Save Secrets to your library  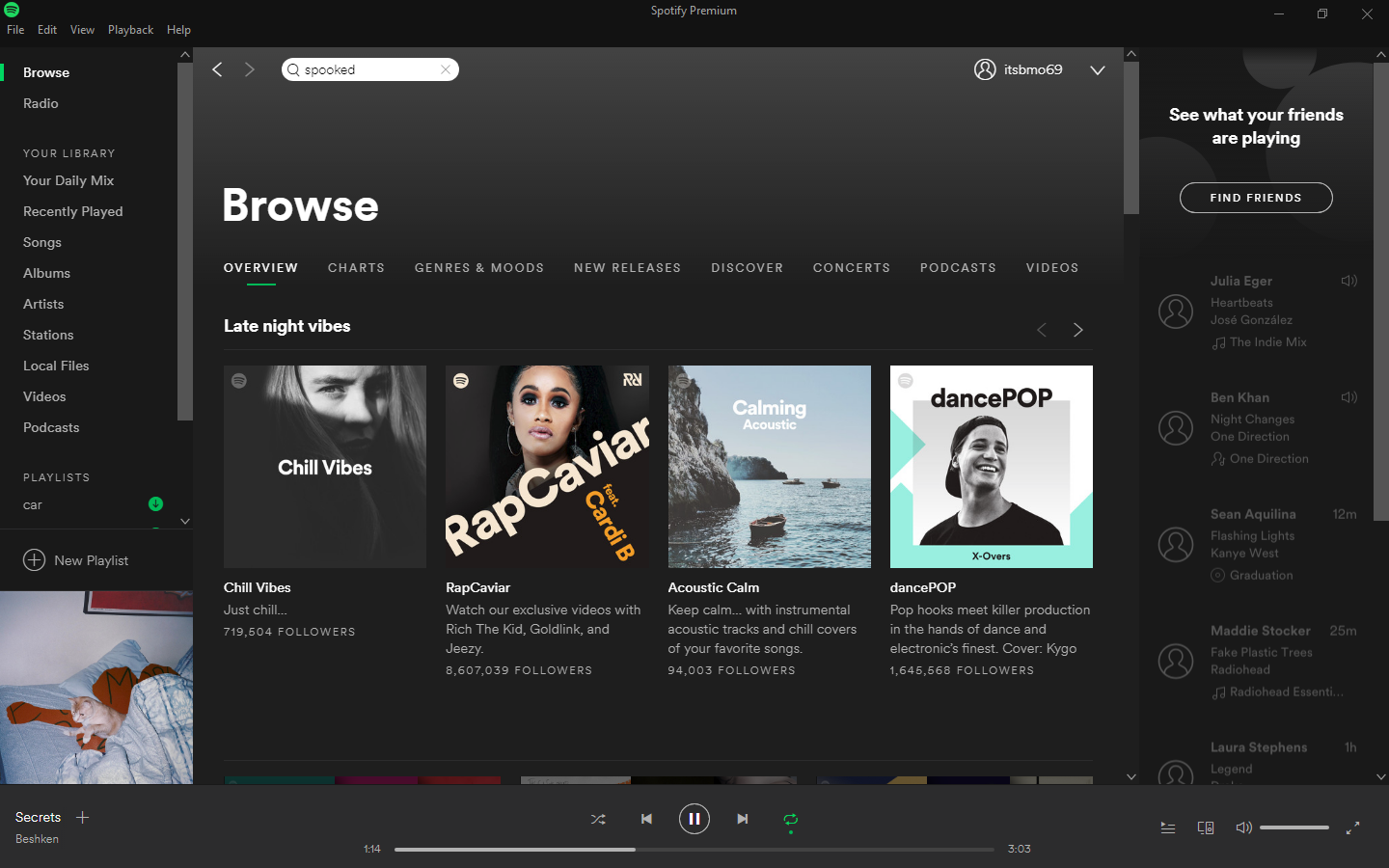click(x=83, y=817)
